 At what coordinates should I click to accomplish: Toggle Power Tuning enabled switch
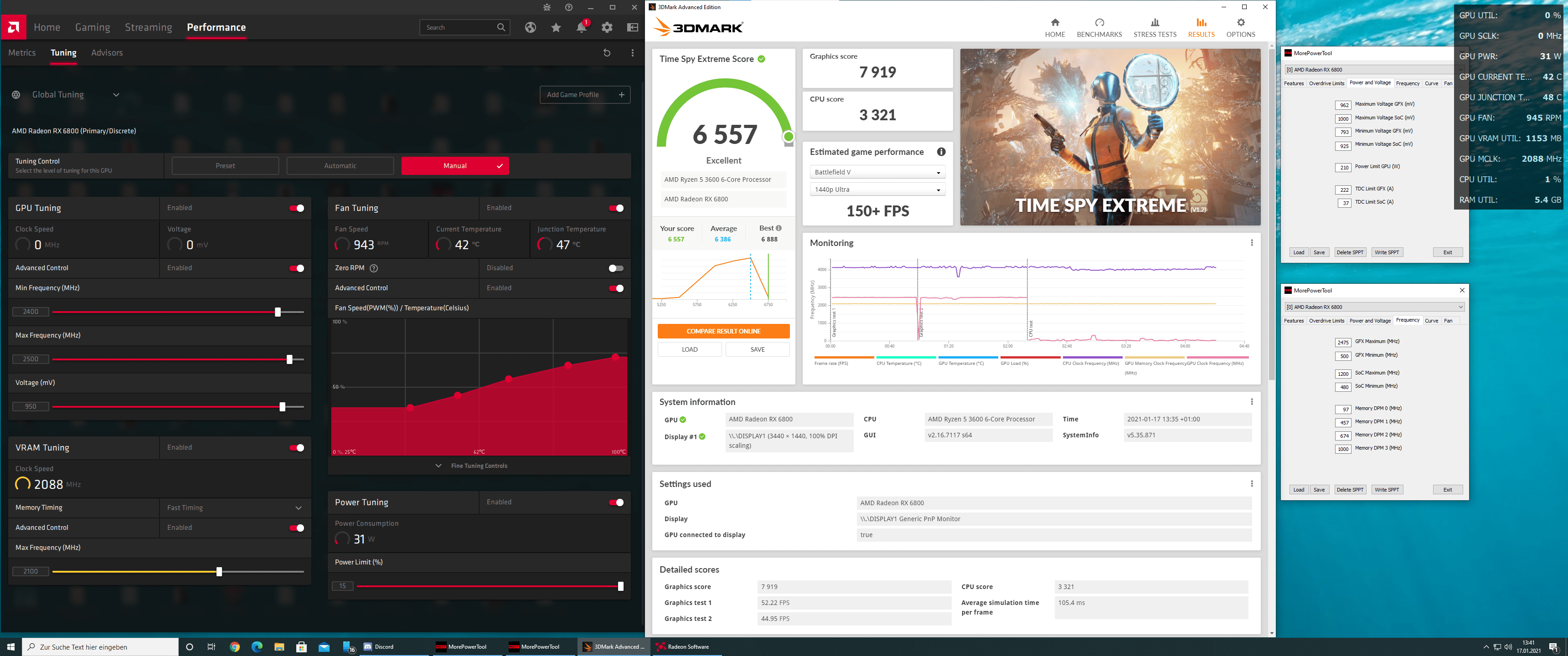616,502
